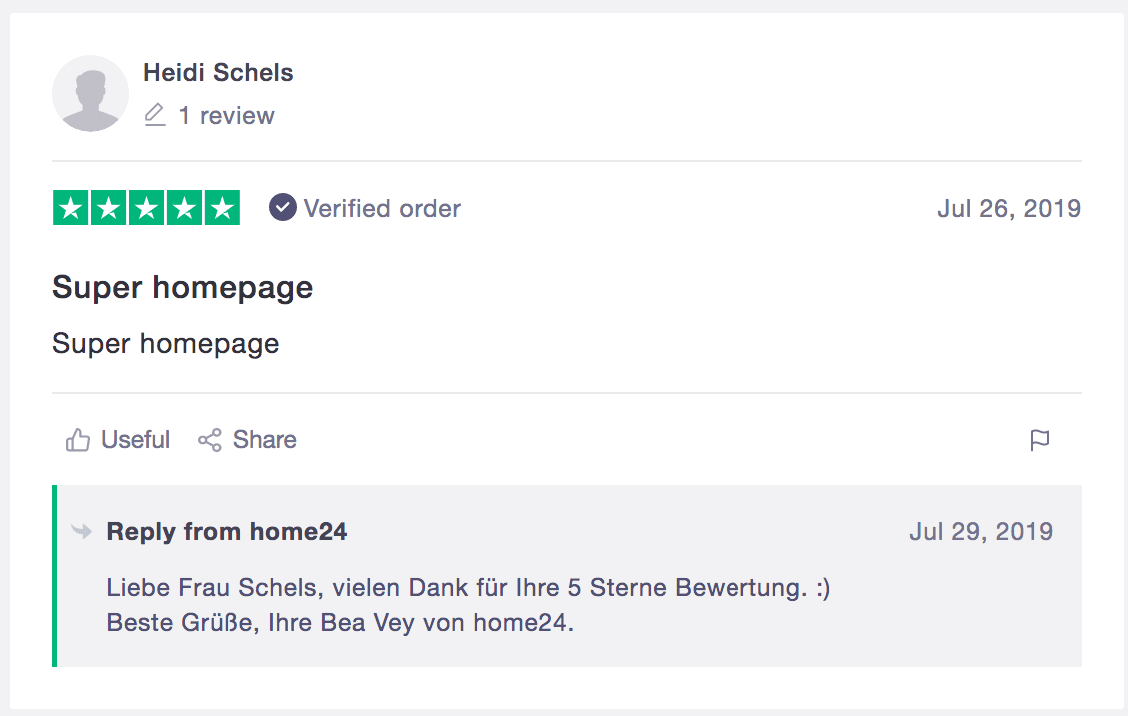Flag this review with the flag icon
The width and height of the screenshot is (1128, 716).
click(1040, 440)
